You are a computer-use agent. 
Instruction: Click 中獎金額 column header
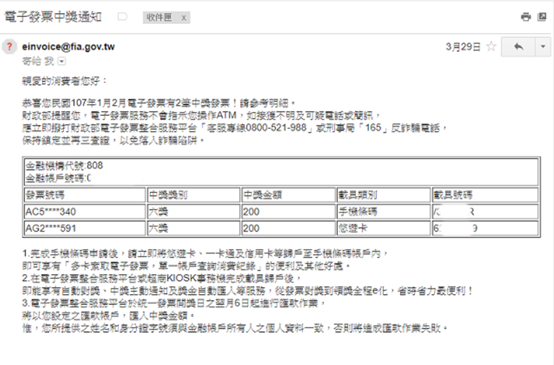click(x=288, y=195)
